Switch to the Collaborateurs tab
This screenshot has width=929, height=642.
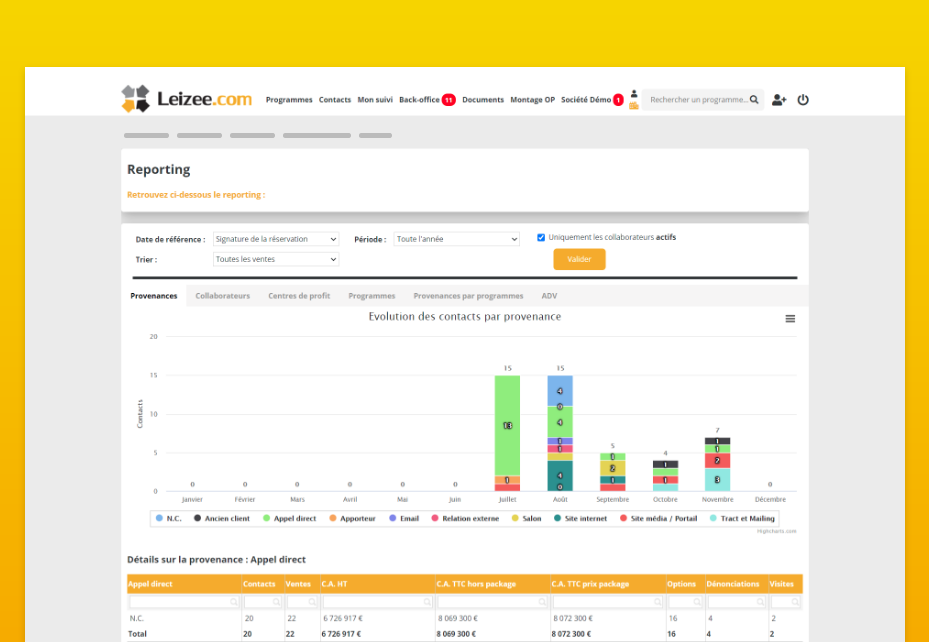pyautogui.click(x=225, y=295)
